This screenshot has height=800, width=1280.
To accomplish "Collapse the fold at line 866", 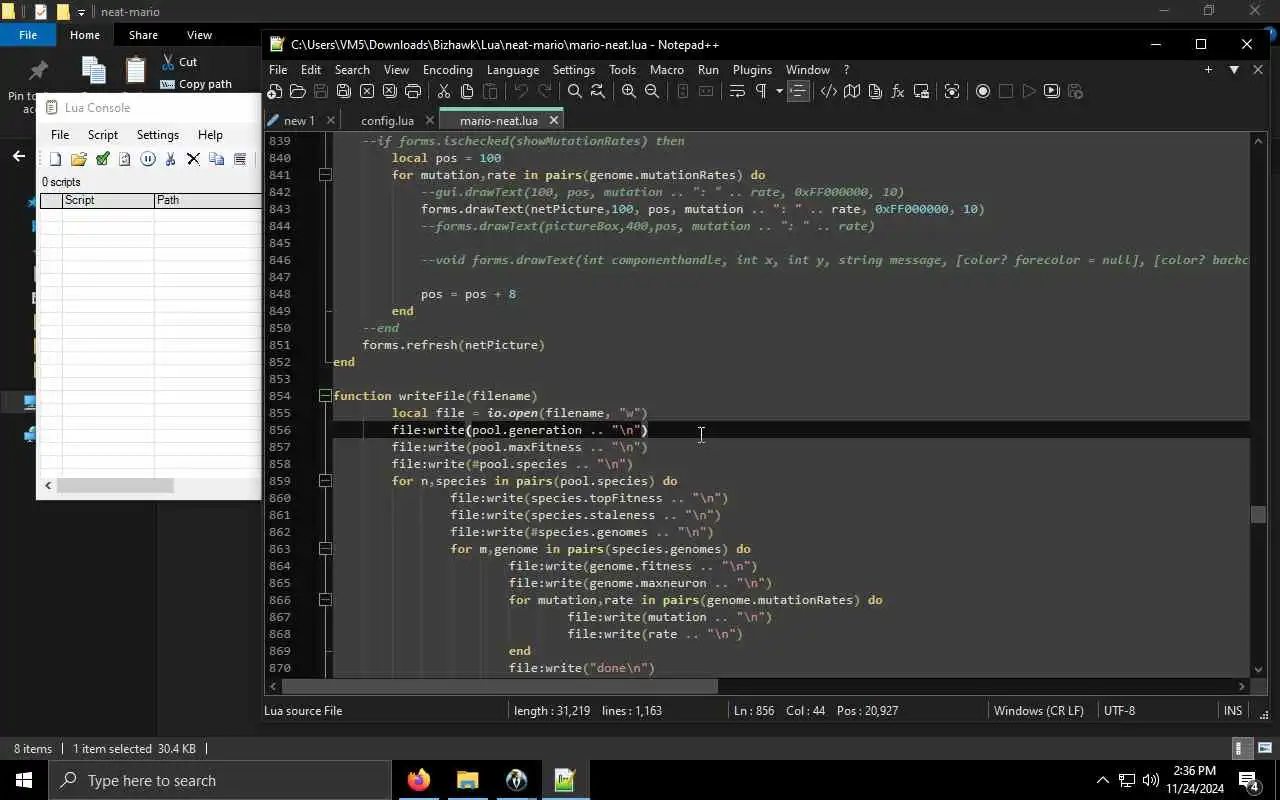I will click(x=325, y=600).
